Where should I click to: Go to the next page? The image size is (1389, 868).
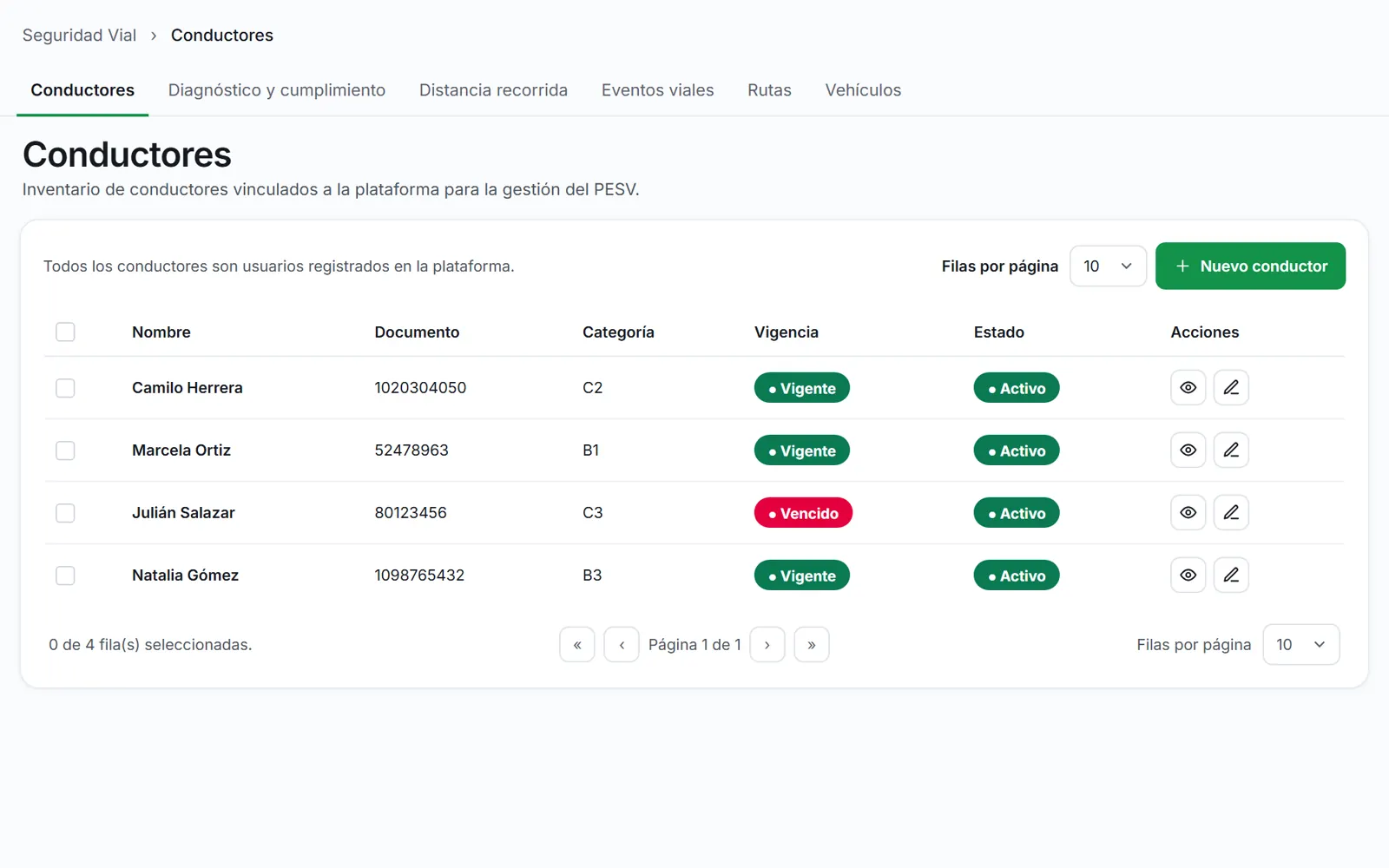pyautogui.click(x=767, y=645)
